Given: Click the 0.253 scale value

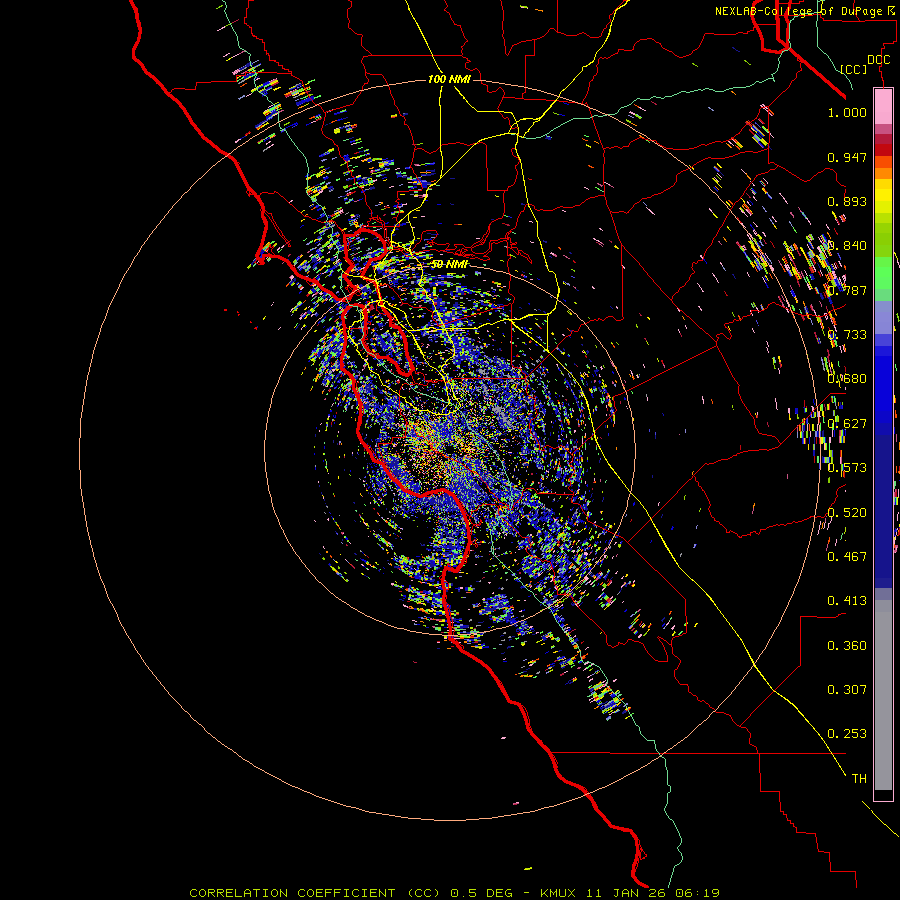Looking at the screenshot, I should pos(847,734).
